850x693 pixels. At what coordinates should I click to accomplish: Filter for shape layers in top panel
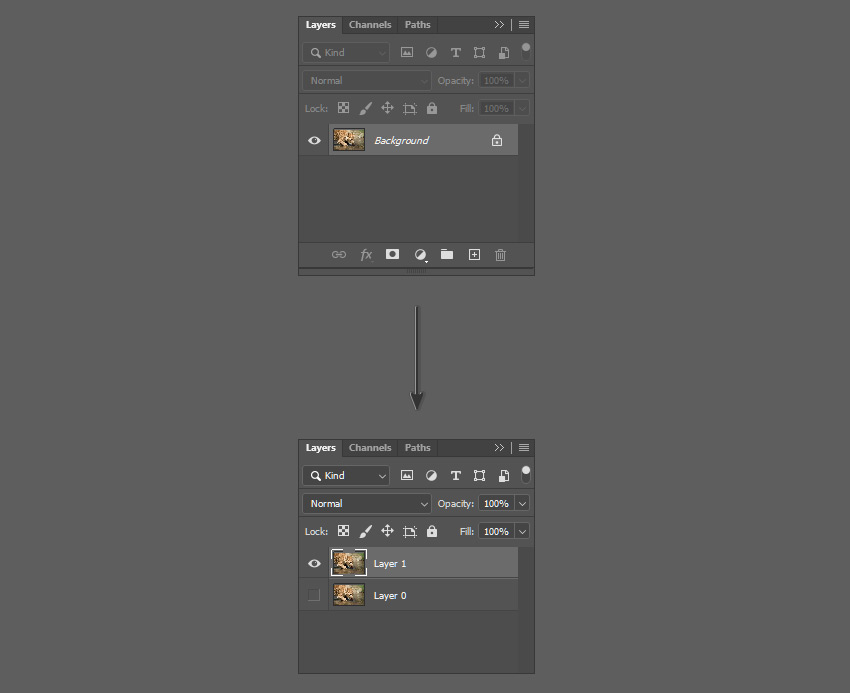pos(479,53)
